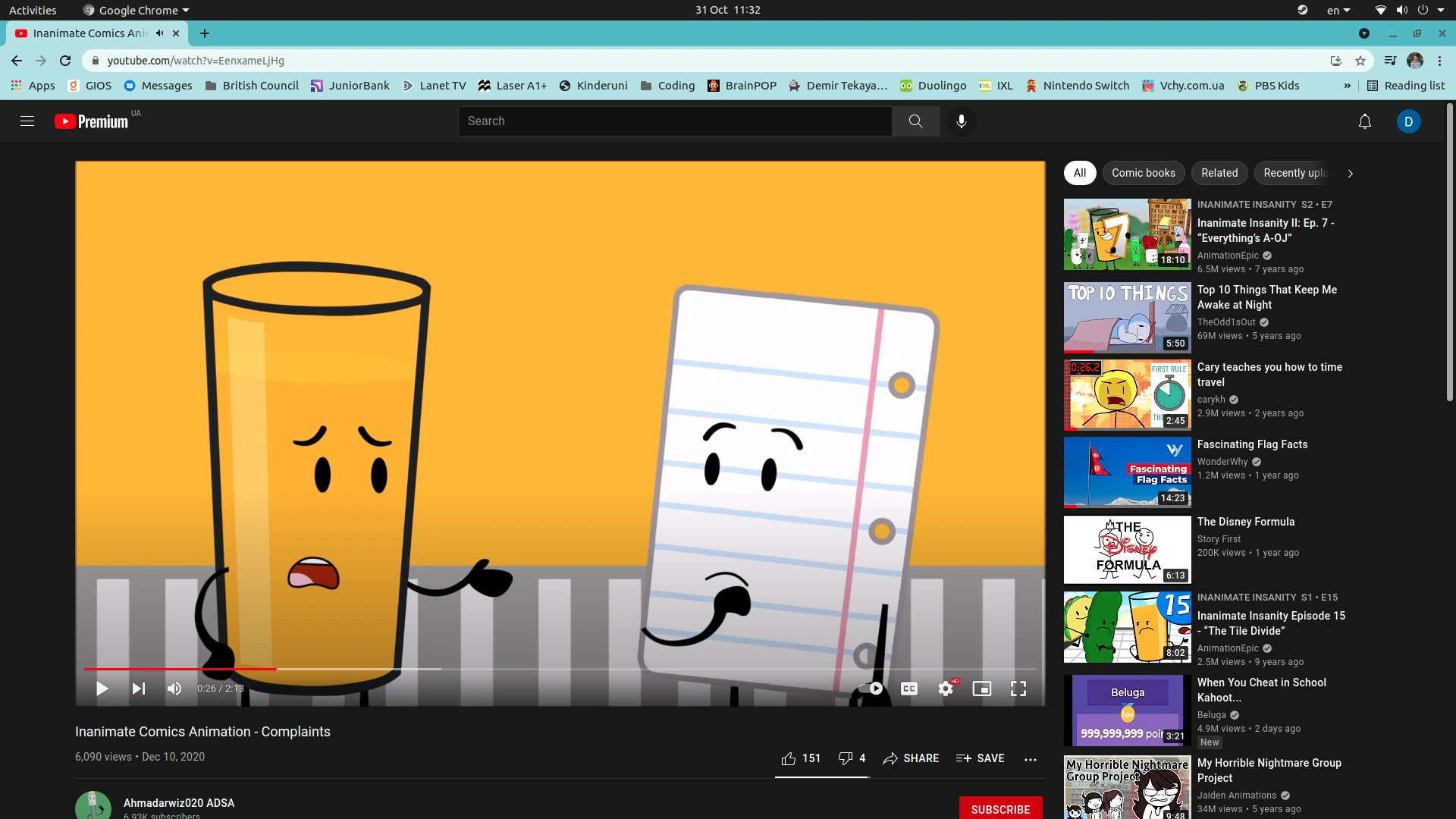Dislike the video with thumbs down

click(852, 758)
